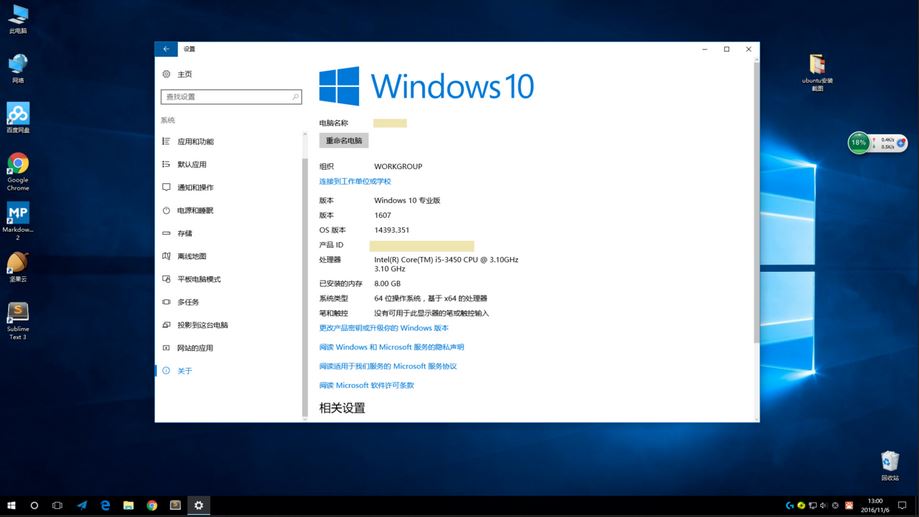The height and width of the screenshot is (517, 919).
Task: Open the clock showing 13:00
Action: click(874, 505)
